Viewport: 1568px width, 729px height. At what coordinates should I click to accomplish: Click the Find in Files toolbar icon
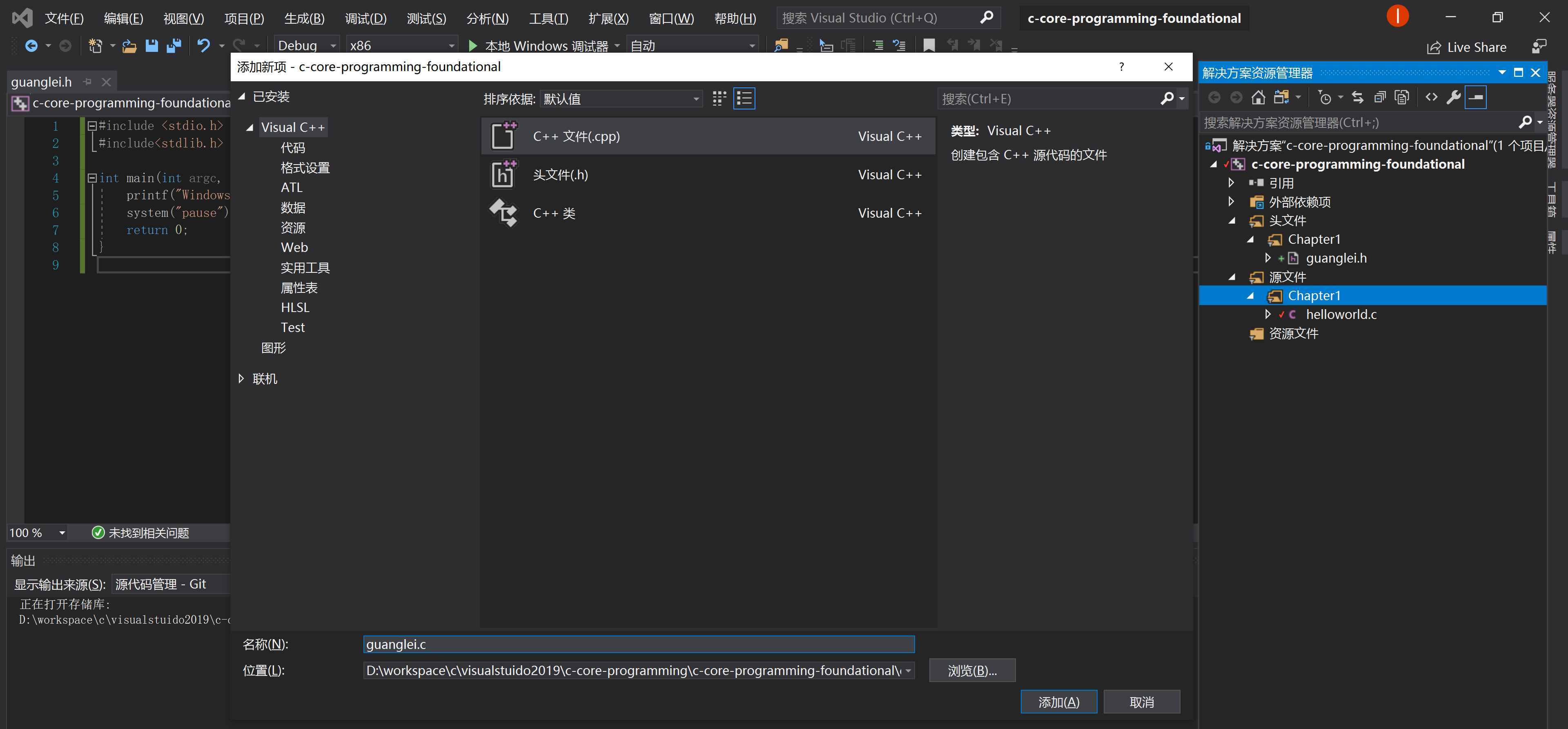pyautogui.click(x=781, y=46)
